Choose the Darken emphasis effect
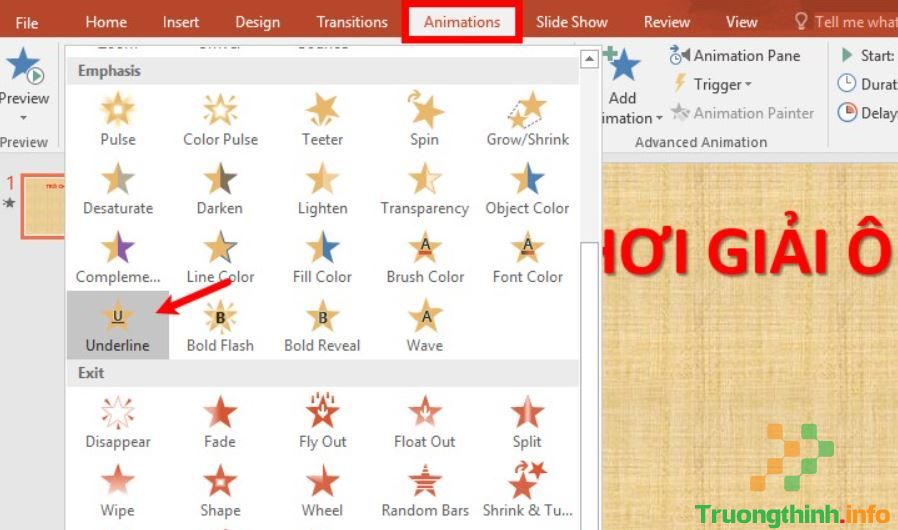 pyautogui.click(x=220, y=188)
